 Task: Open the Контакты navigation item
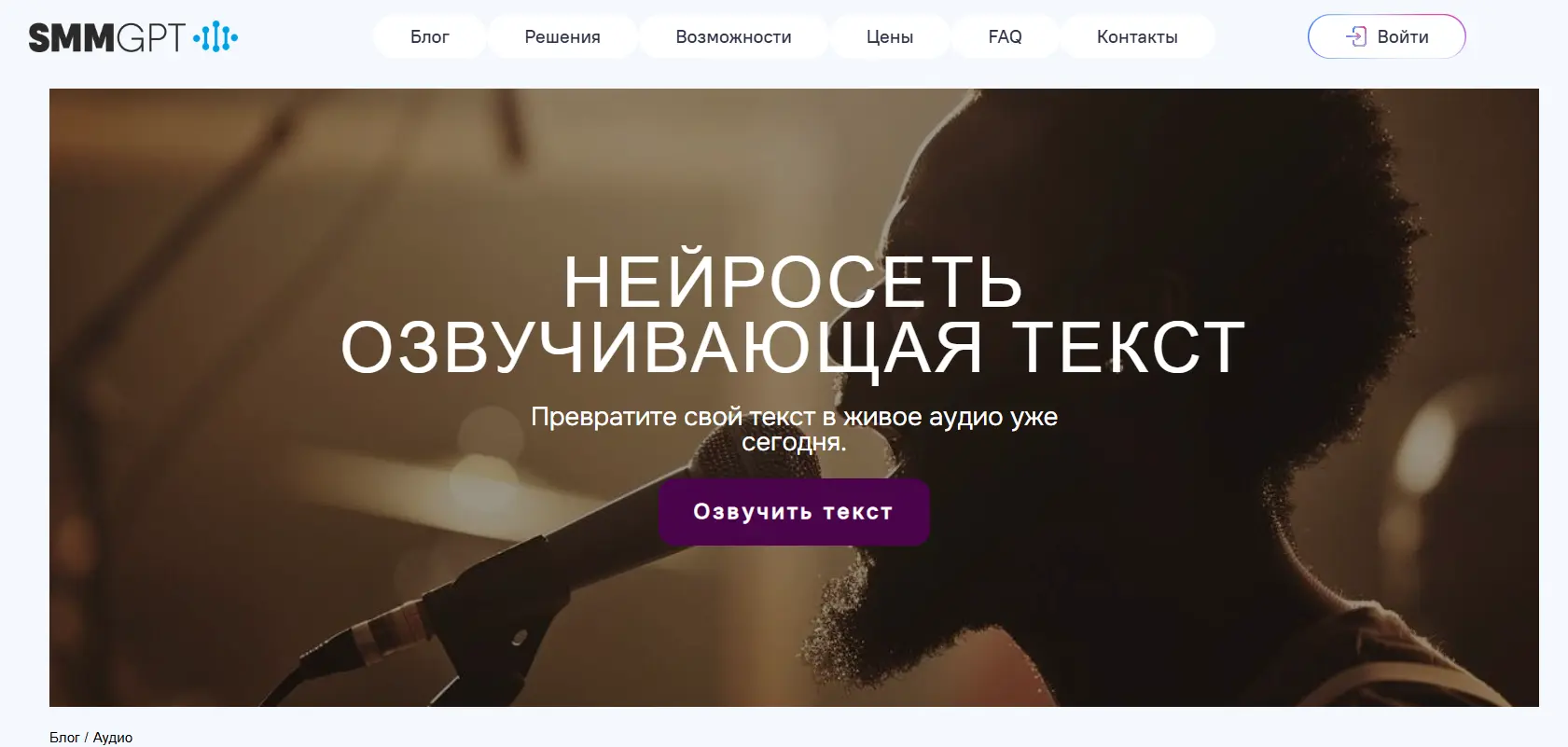(x=1137, y=36)
